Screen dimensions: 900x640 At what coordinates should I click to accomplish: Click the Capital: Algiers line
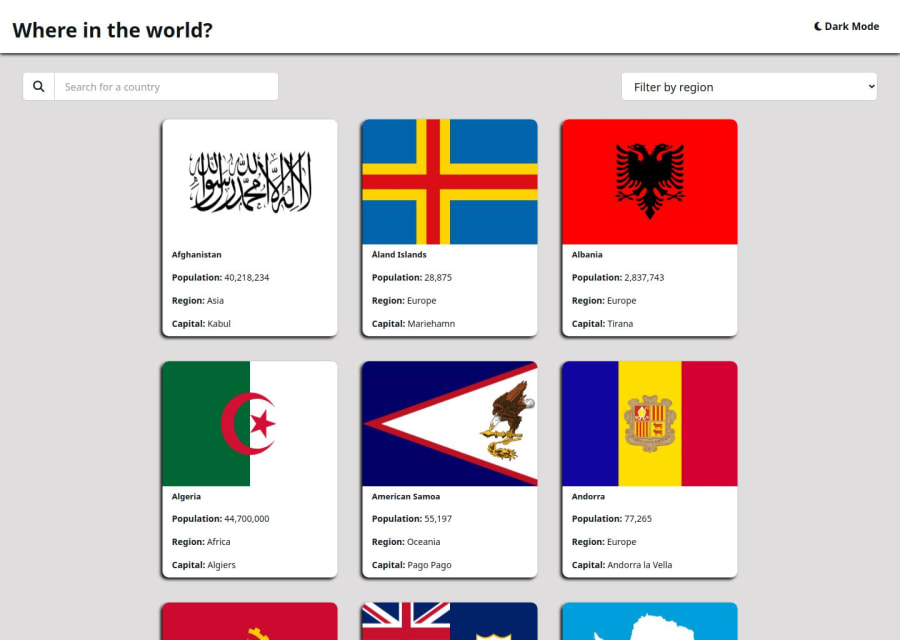tap(204, 565)
